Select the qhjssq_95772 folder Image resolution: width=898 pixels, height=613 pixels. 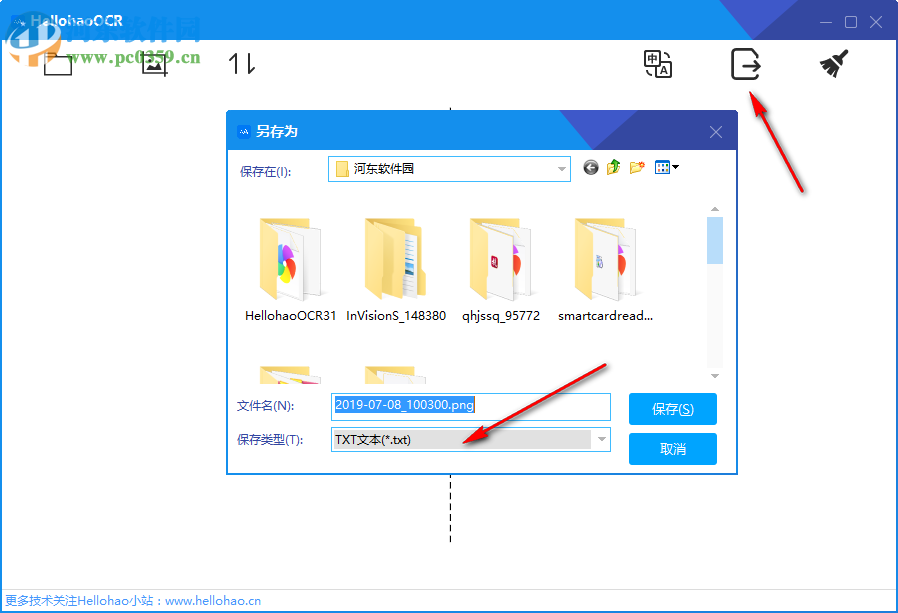coord(501,270)
